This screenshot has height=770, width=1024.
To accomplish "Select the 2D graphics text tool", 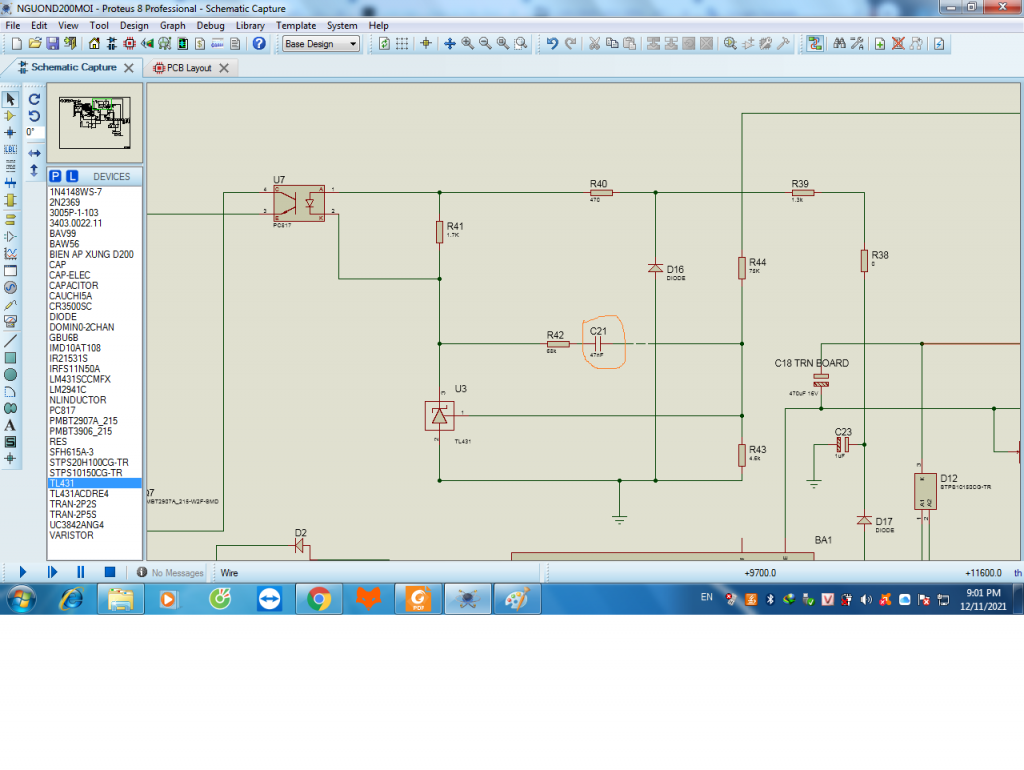I will pos(11,425).
